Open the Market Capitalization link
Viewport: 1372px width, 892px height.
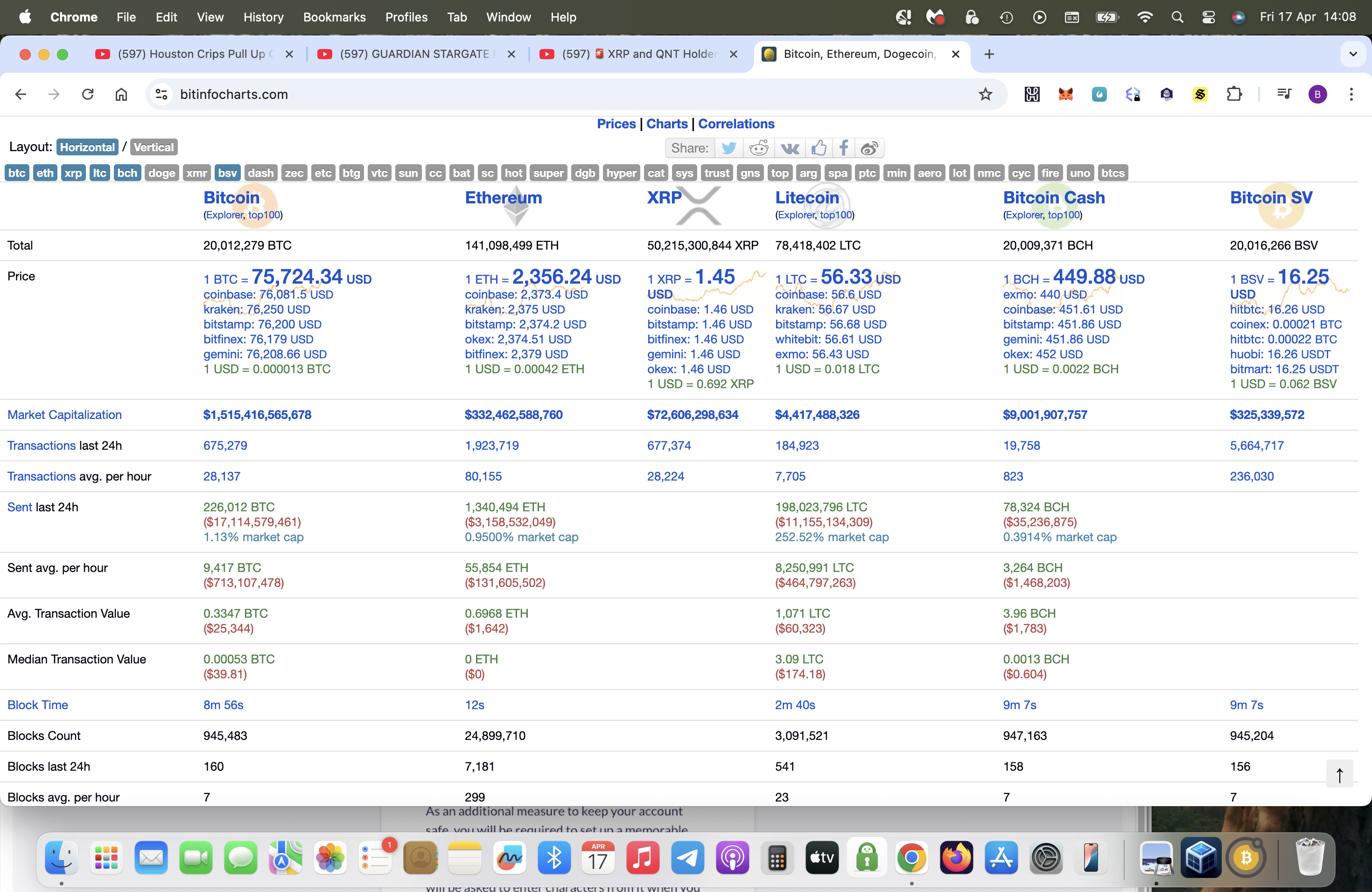[x=64, y=415]
